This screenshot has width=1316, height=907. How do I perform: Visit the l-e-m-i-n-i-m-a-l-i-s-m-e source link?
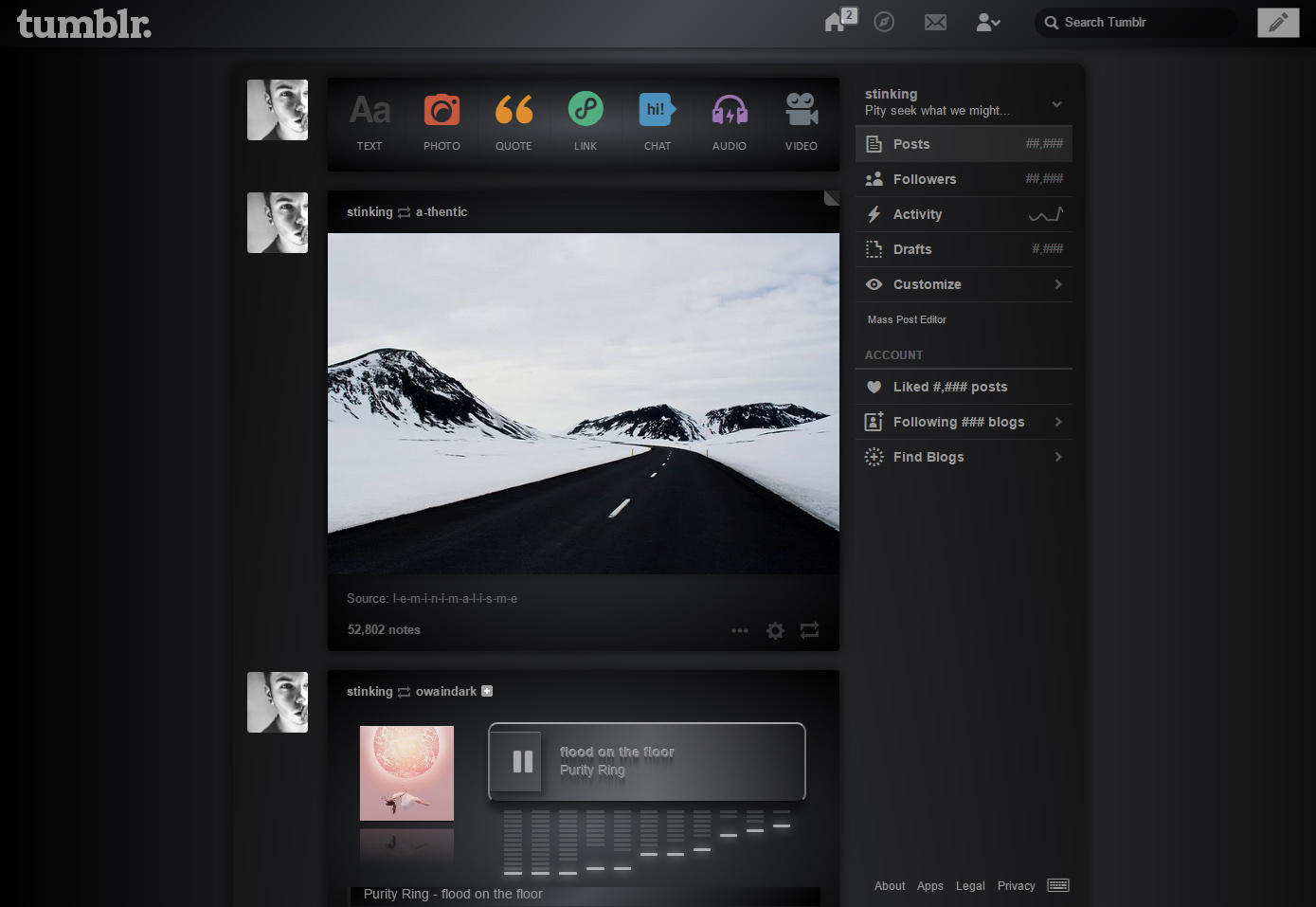tap(455, 598)
